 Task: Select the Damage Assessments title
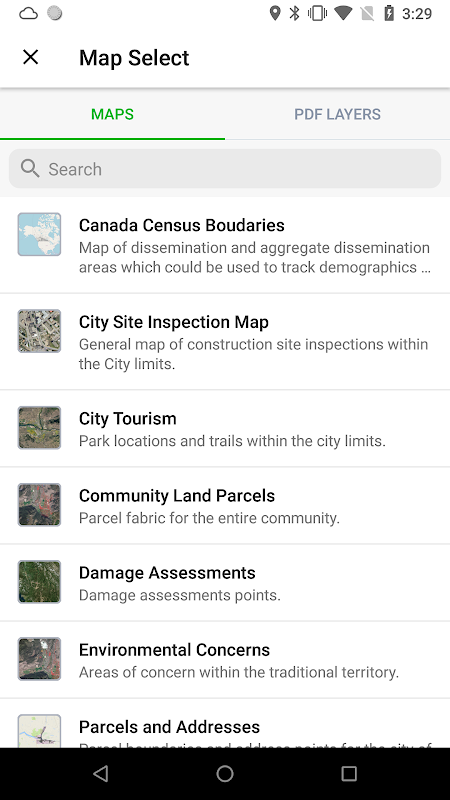(167, 572)
